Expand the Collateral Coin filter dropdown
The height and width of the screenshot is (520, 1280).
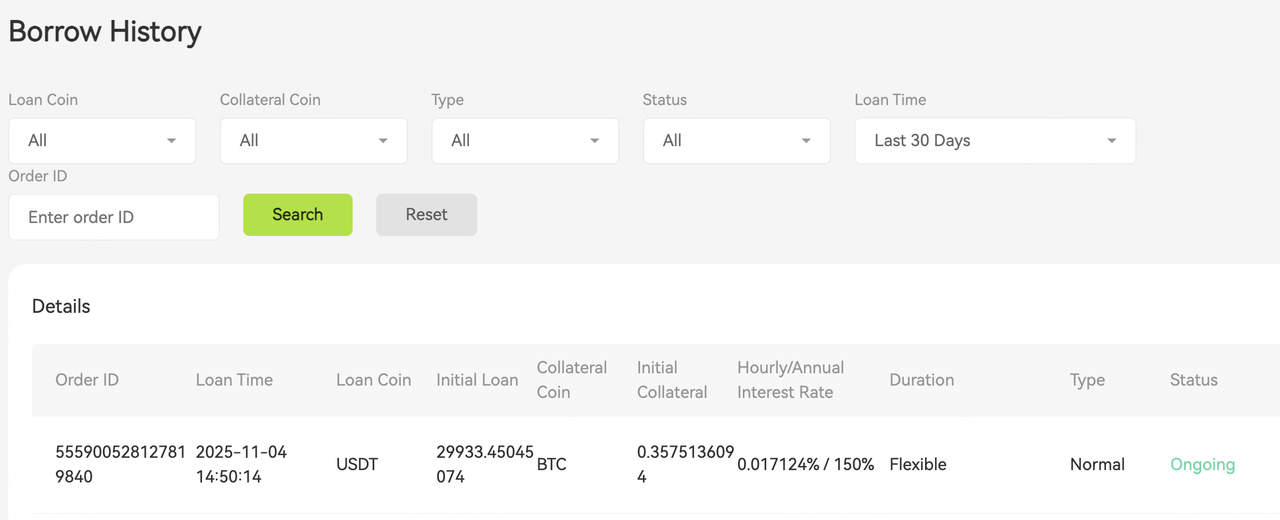tap(313, 141)
